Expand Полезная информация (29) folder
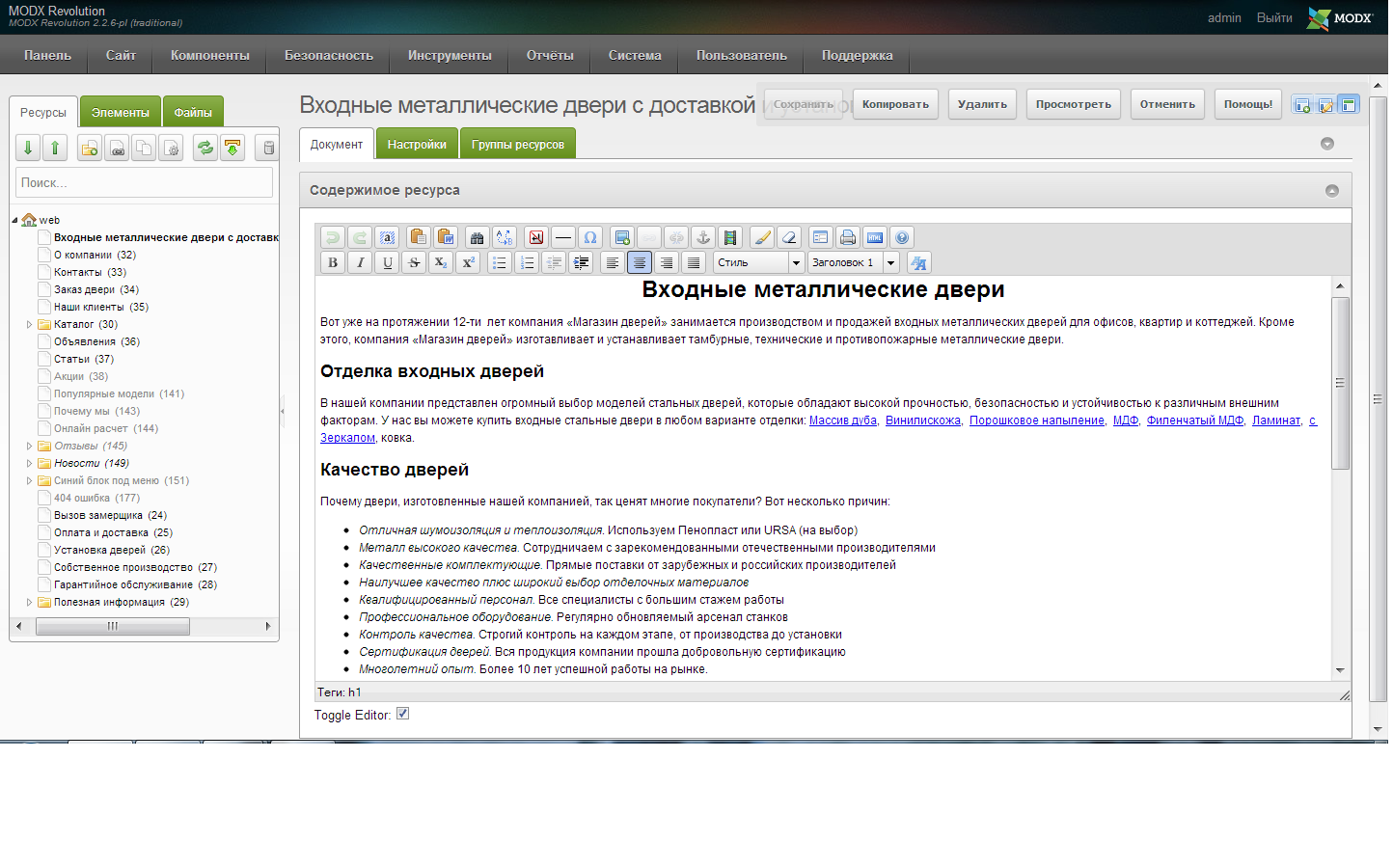The height and width of the screenshot is (868, 1393). tap(29, 603)
